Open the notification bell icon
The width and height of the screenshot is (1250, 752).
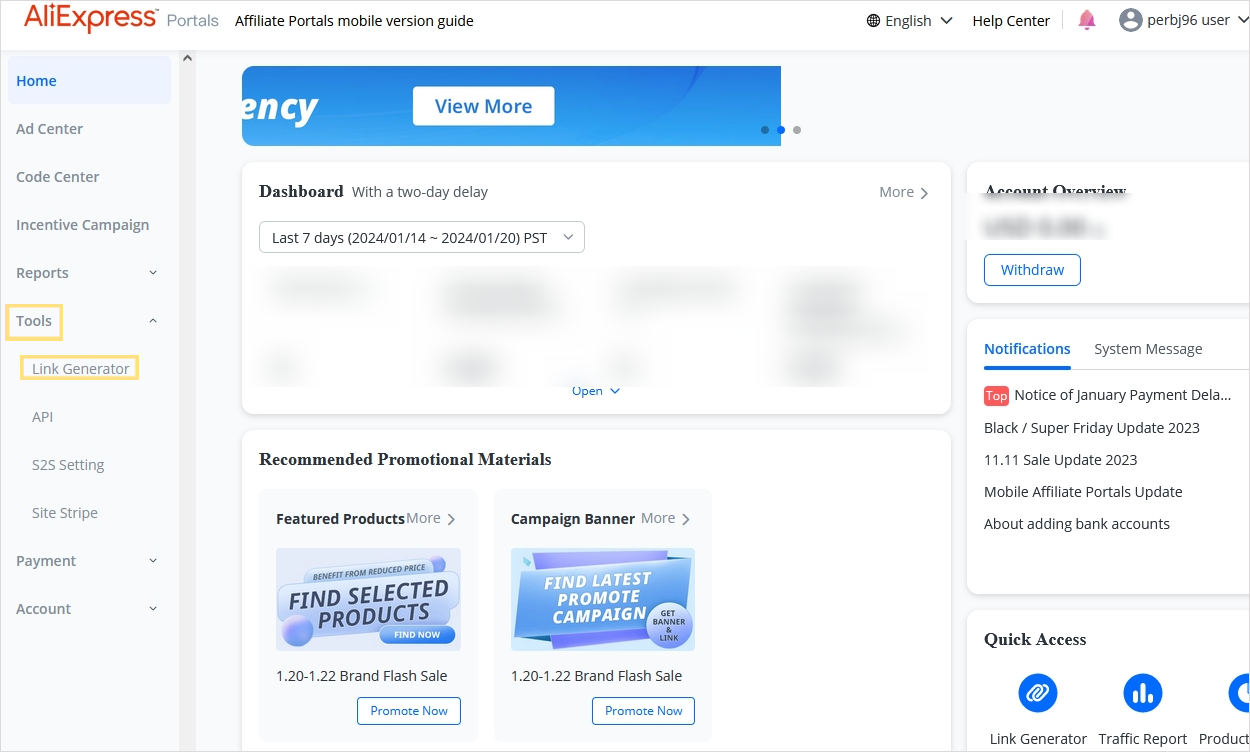click(x=1087, y=20)
